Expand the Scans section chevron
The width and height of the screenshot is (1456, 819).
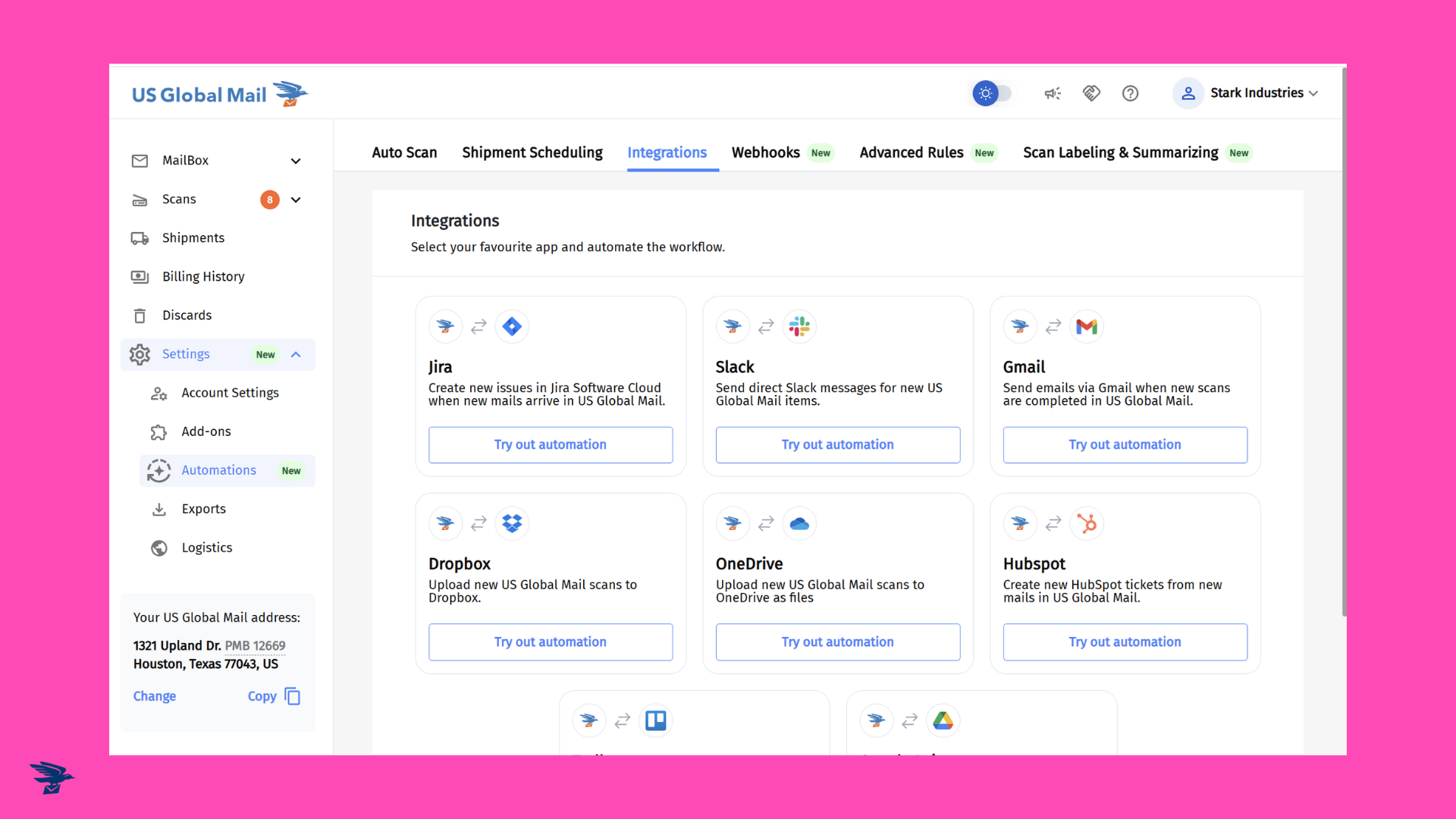click(296, 199)
